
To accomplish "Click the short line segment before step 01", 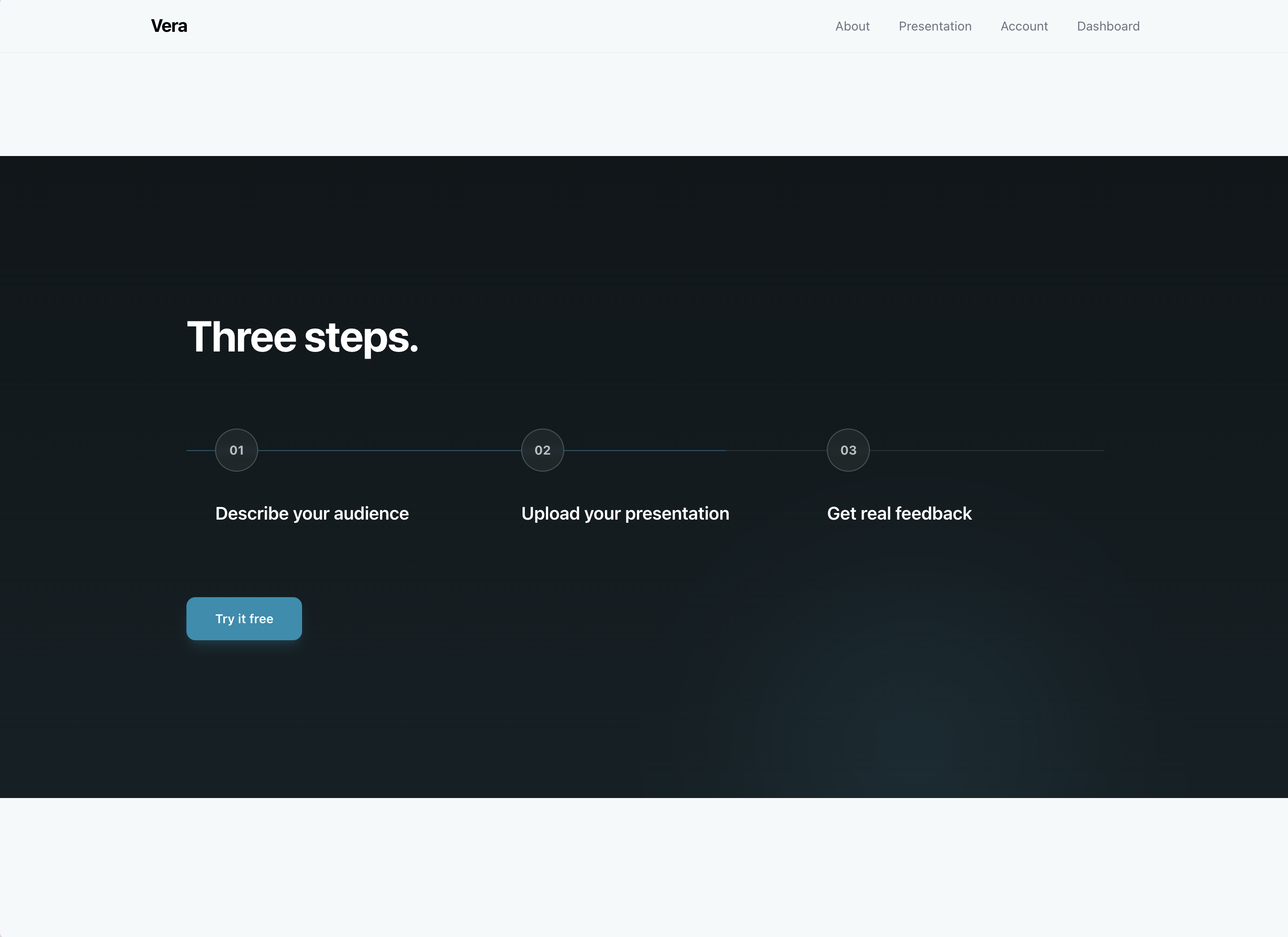I will tap(200, 451).
